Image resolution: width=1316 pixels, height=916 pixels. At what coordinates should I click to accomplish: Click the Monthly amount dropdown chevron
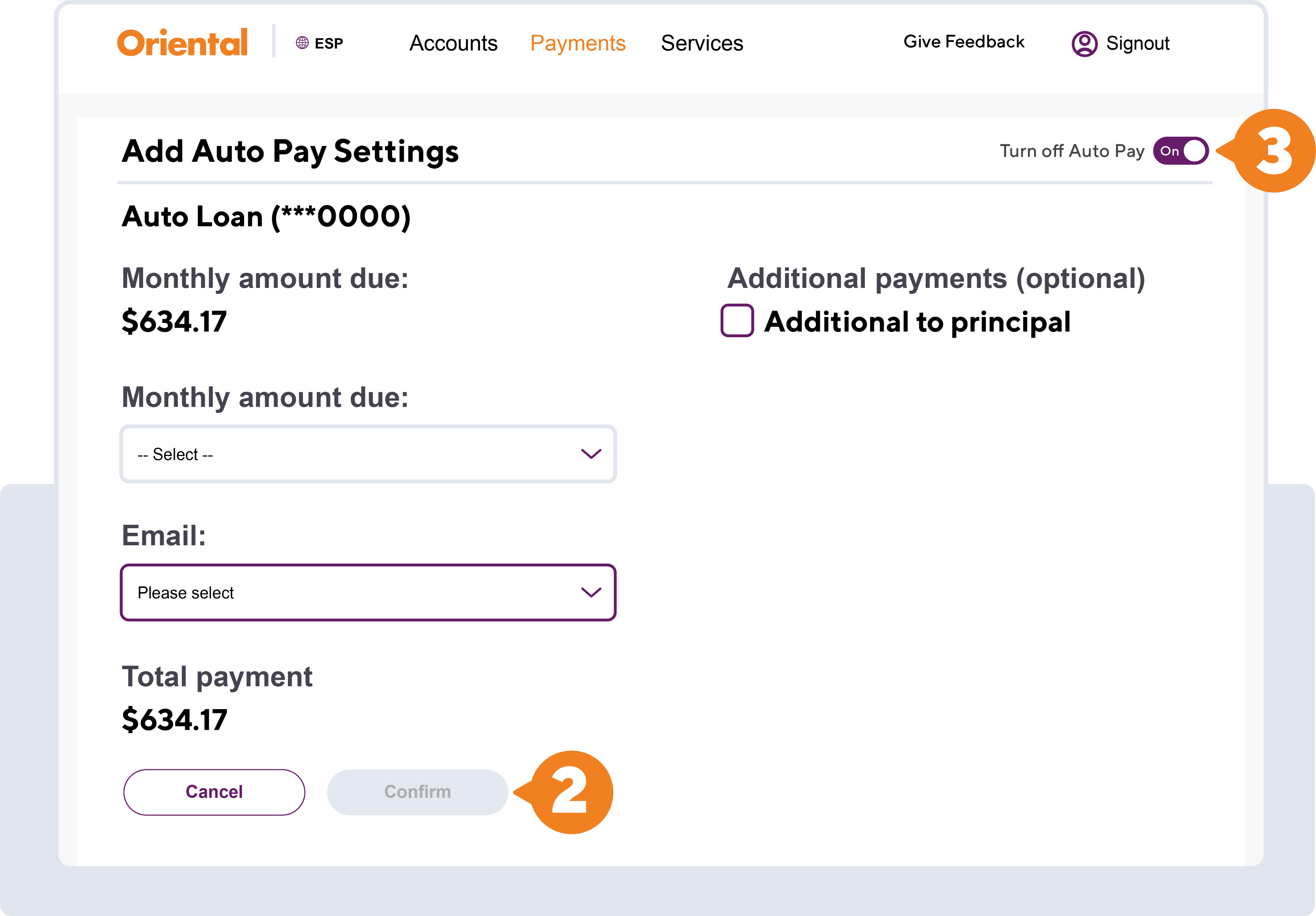(591, 454)
